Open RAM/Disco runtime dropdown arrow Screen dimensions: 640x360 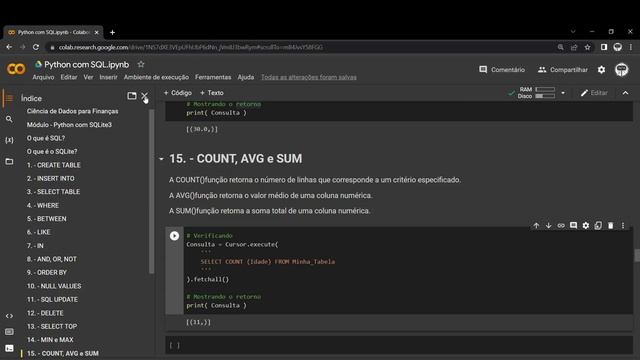click(x=563, y=93)
